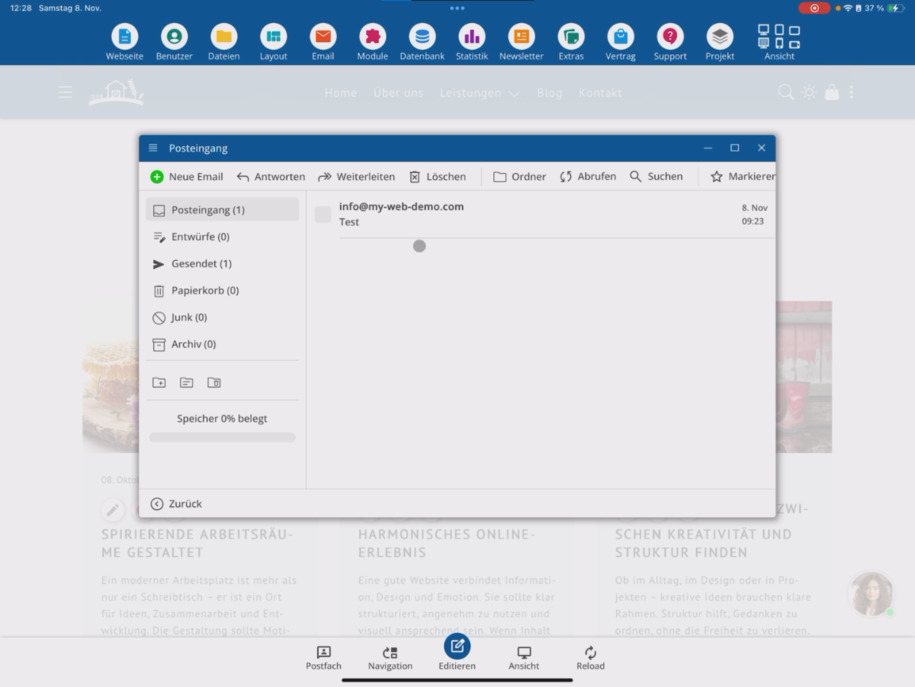This screenshot has height=687, width=915.
Task: Toggle the Posteingang hamburger menu
Action: pos(153,148)
